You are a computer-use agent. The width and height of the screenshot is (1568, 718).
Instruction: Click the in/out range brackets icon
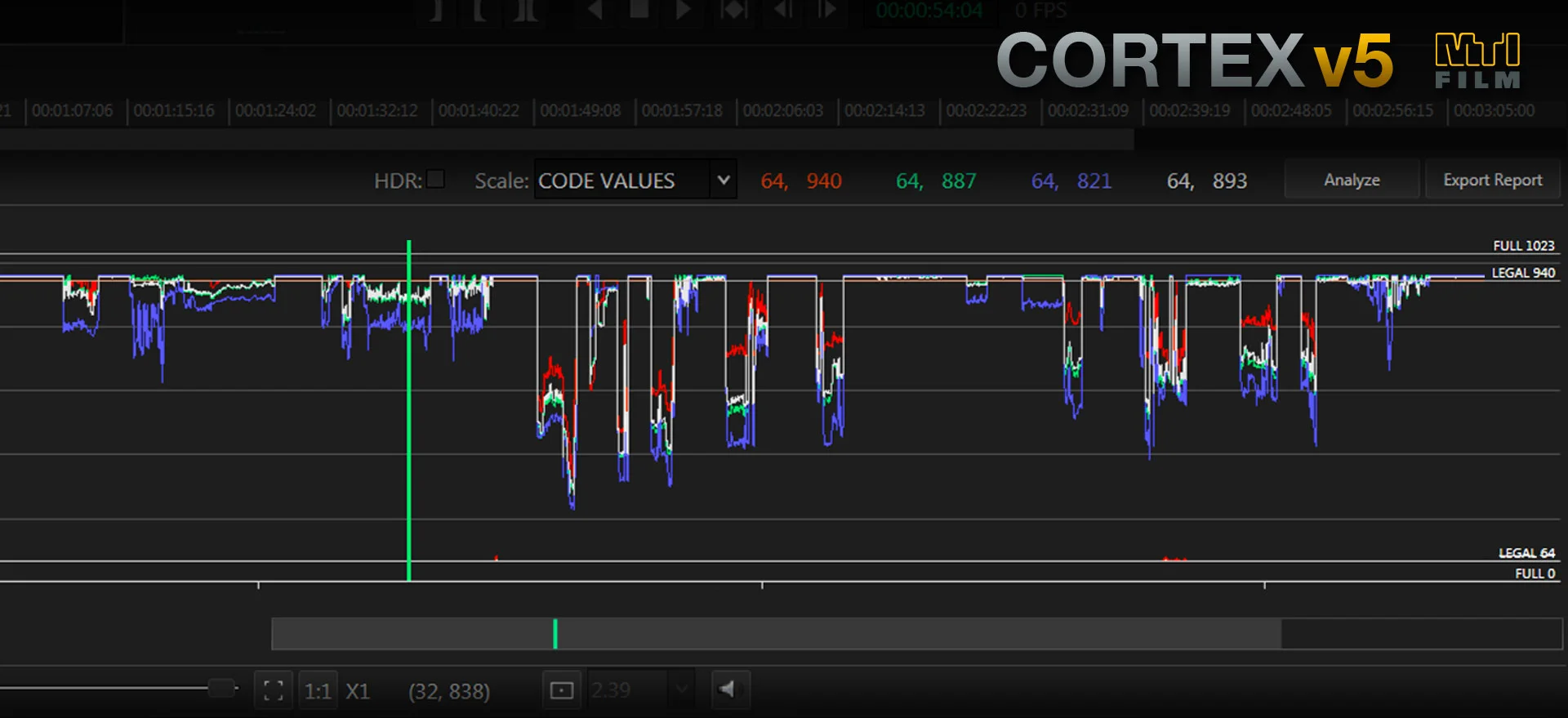pyautogui.click(x=525, y=11)
